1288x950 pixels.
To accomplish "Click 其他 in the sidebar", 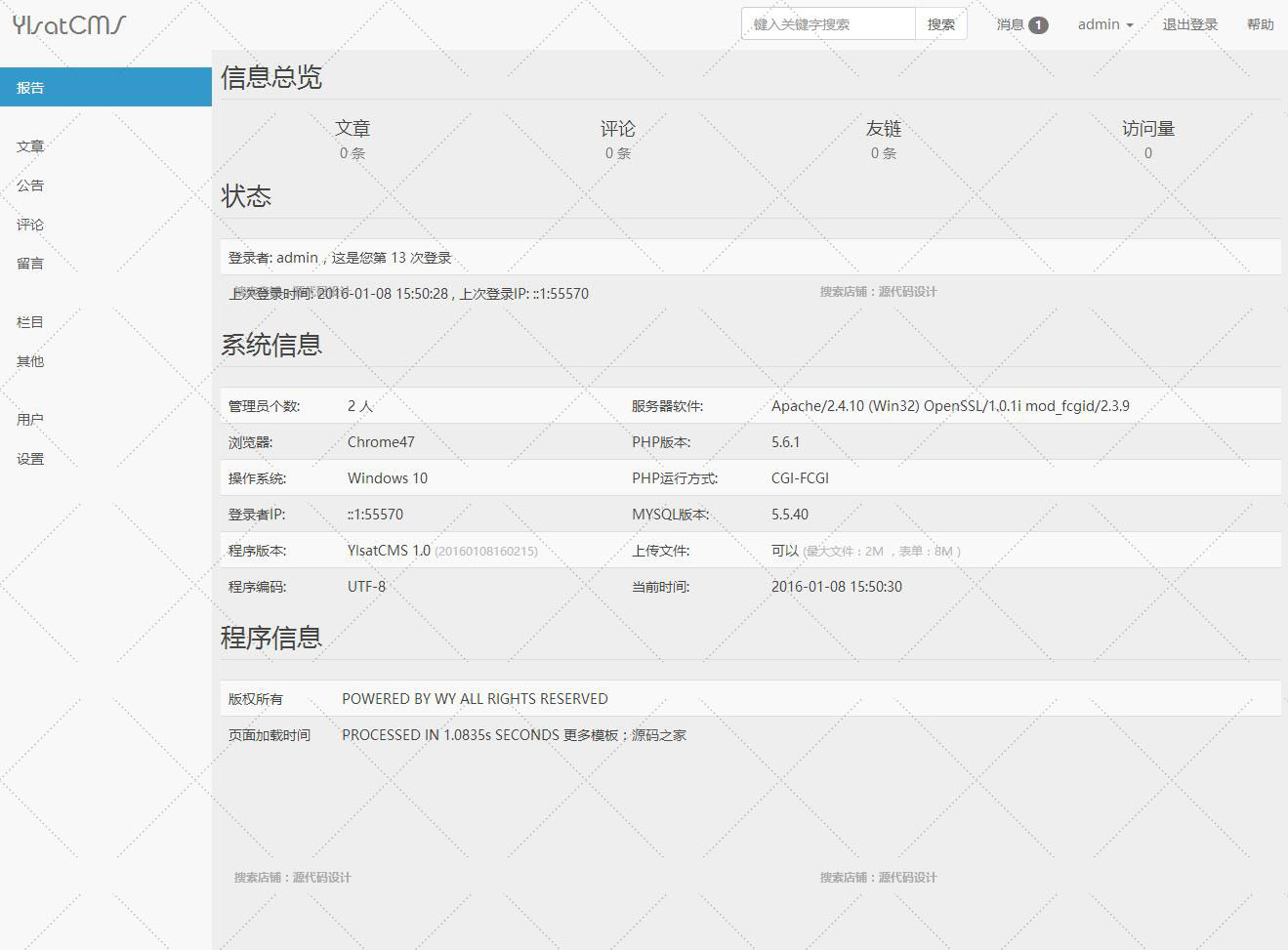I will coord(30,360).
